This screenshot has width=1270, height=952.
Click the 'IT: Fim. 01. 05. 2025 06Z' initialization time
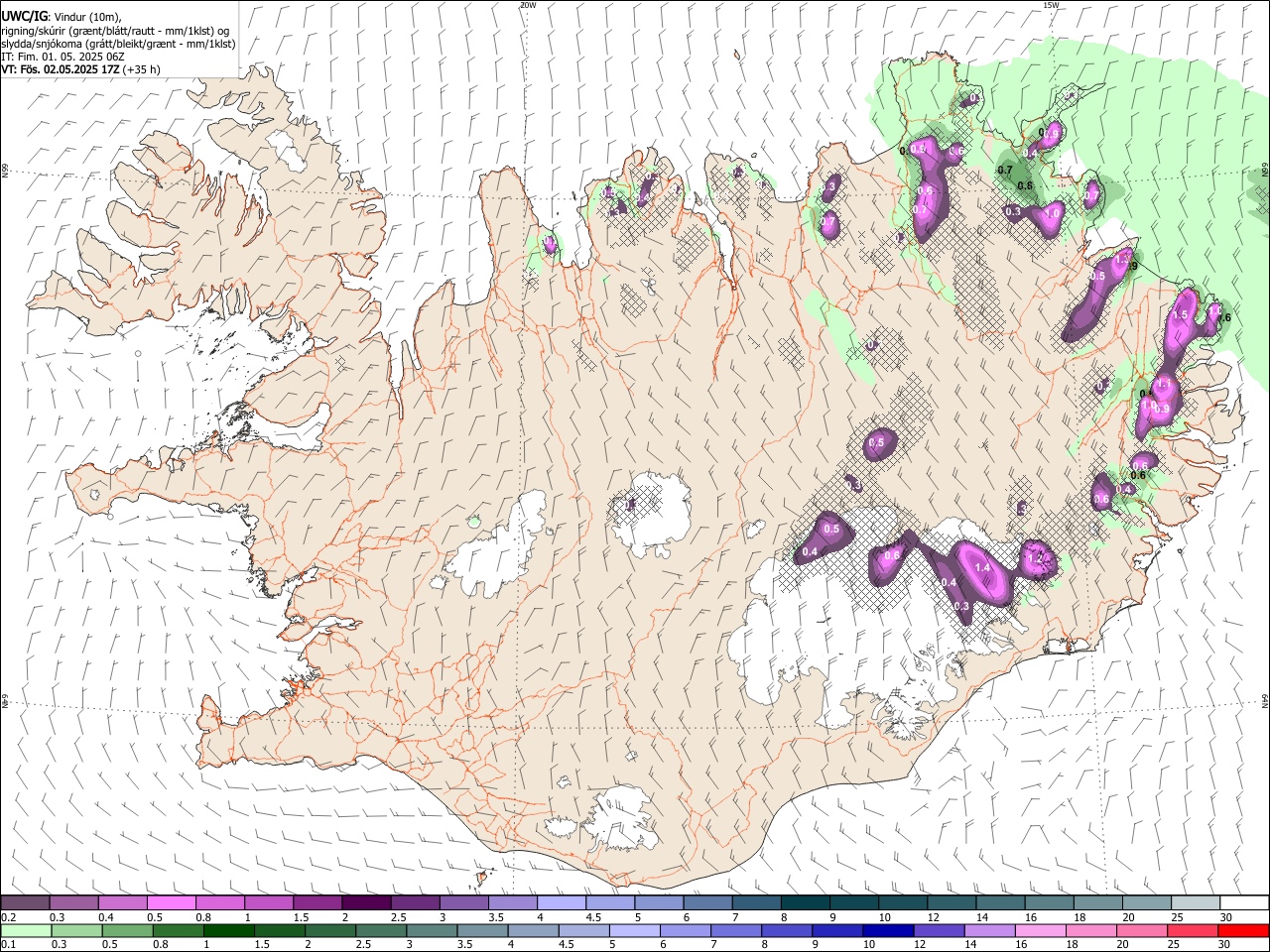pyautogui.click(x=63, y=57)
